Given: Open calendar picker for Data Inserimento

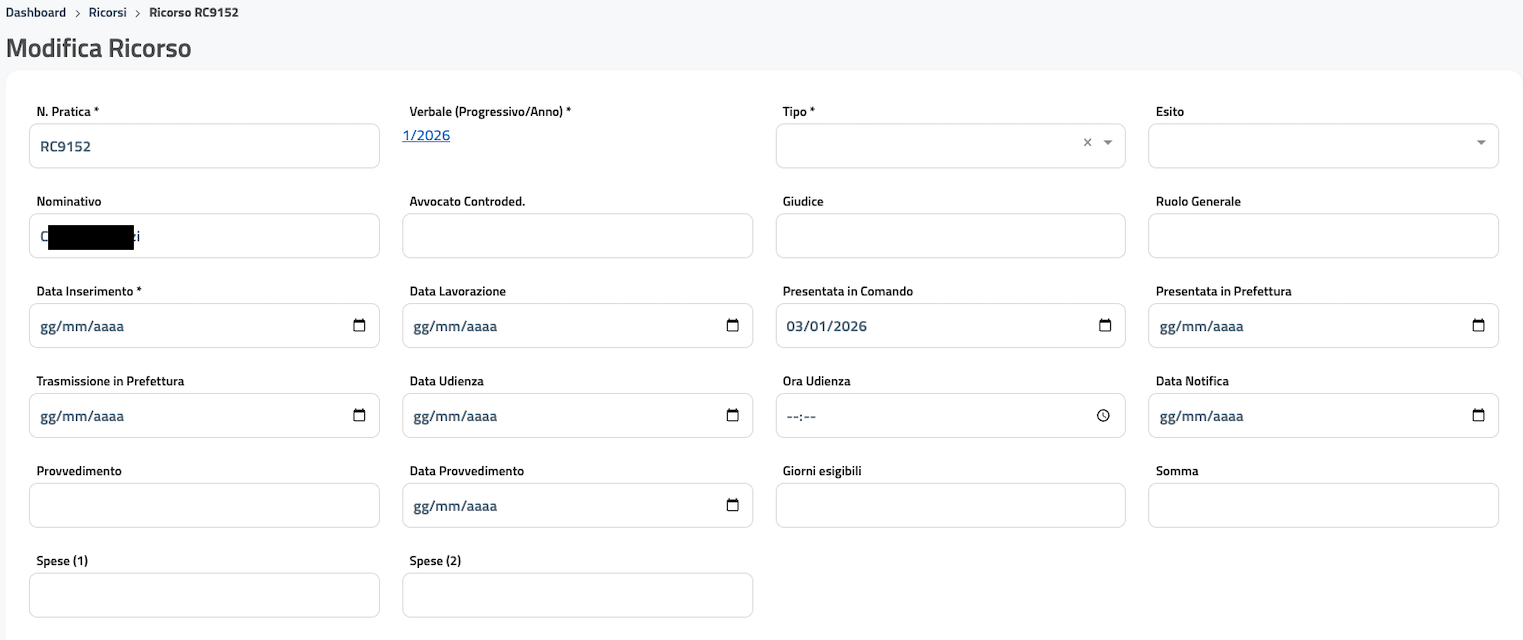Looking at the screenshot, I should tap(359, 326).
